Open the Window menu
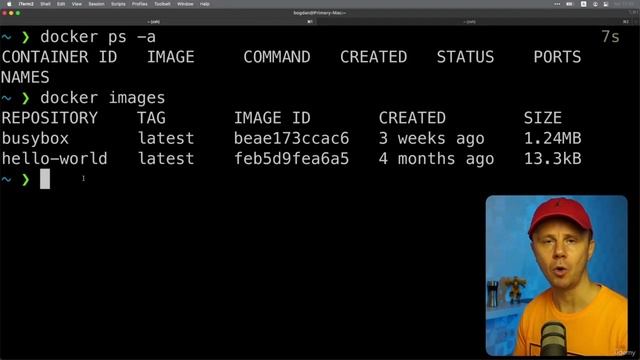 point(185,4)
